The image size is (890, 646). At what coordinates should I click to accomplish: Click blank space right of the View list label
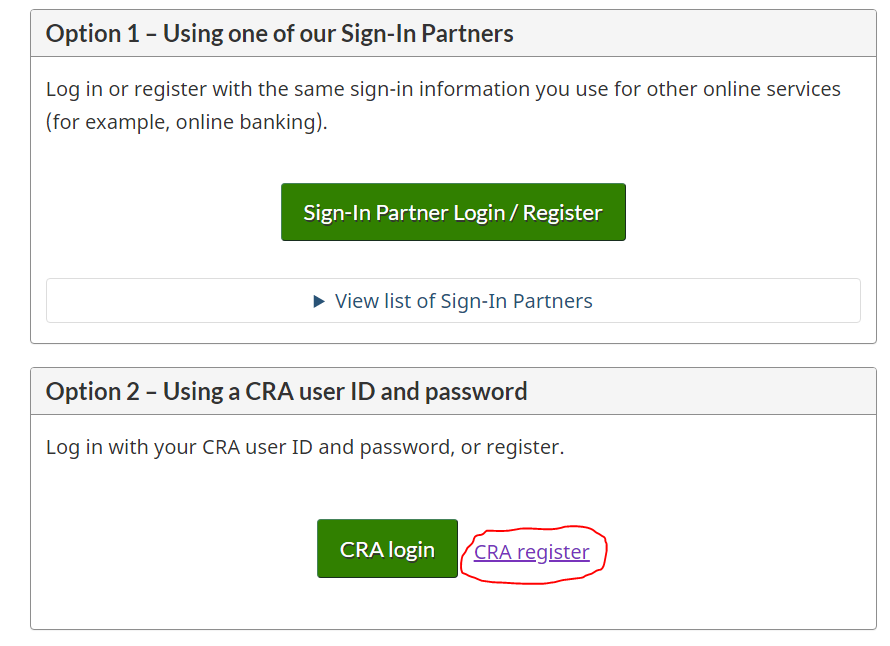[x=730, y=301]
